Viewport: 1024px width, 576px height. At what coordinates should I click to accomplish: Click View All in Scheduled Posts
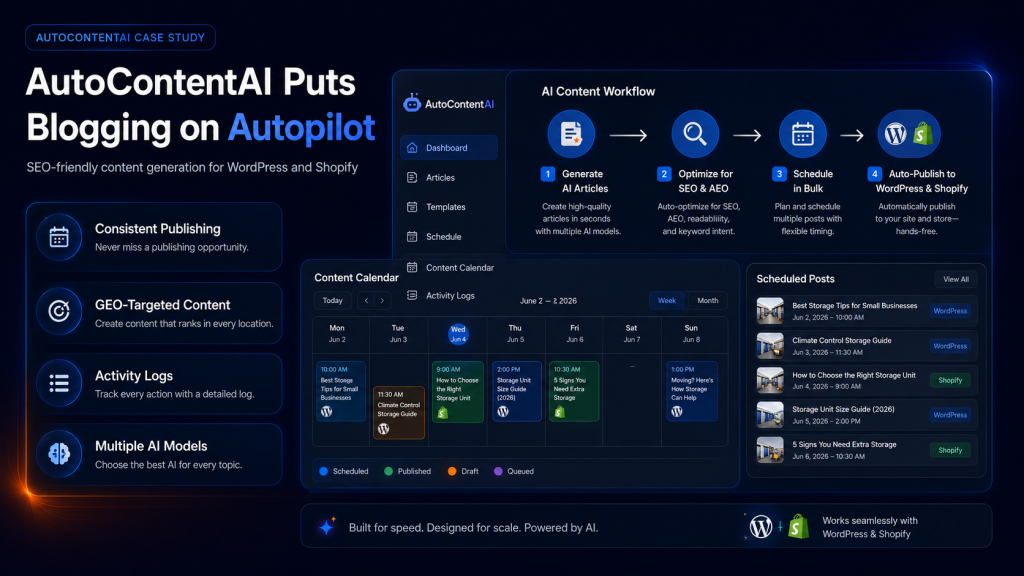955,280
